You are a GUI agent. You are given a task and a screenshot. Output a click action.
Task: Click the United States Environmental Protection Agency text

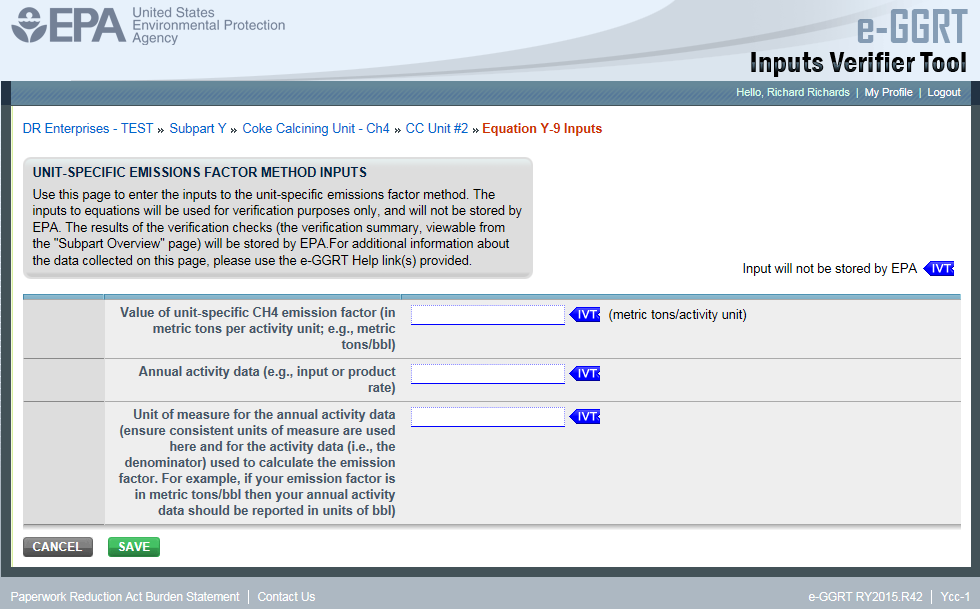208,26
